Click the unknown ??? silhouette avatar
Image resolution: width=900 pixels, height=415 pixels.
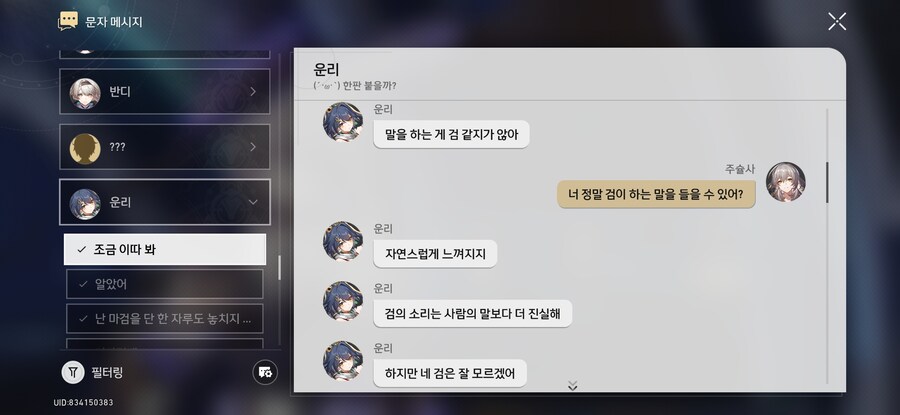85,148
